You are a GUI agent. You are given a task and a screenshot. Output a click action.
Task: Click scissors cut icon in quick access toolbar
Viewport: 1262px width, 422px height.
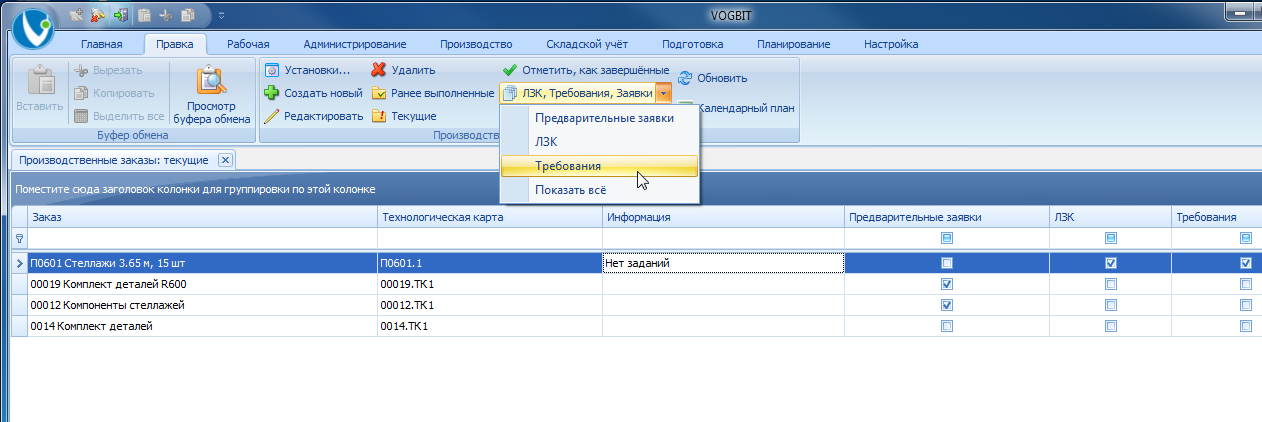[x=166, y=17]
